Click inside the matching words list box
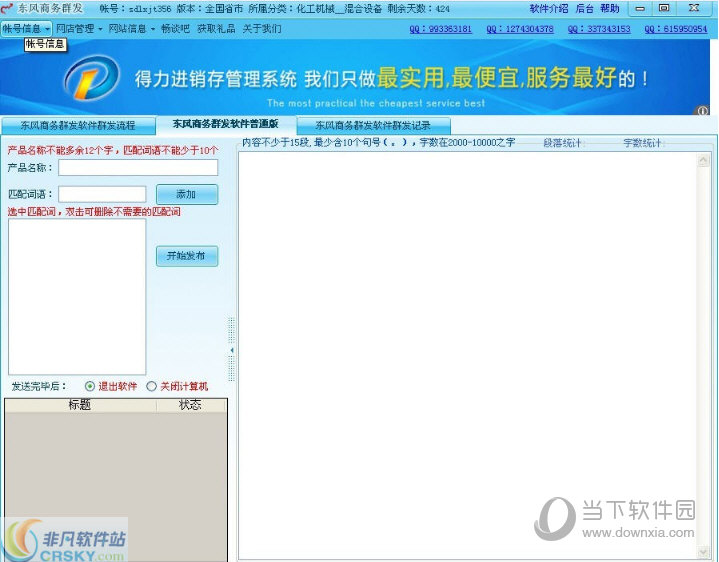 pyautogui.click(x=77, y=297)
